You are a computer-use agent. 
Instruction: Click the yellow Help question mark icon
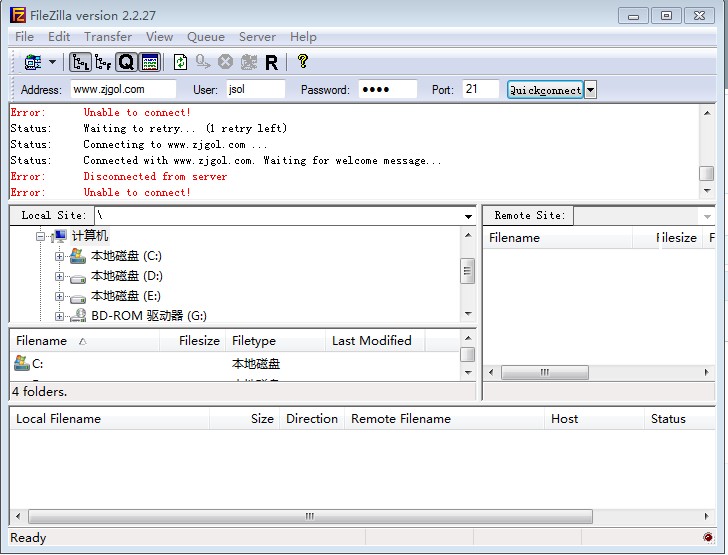click(x=303, y=62)
